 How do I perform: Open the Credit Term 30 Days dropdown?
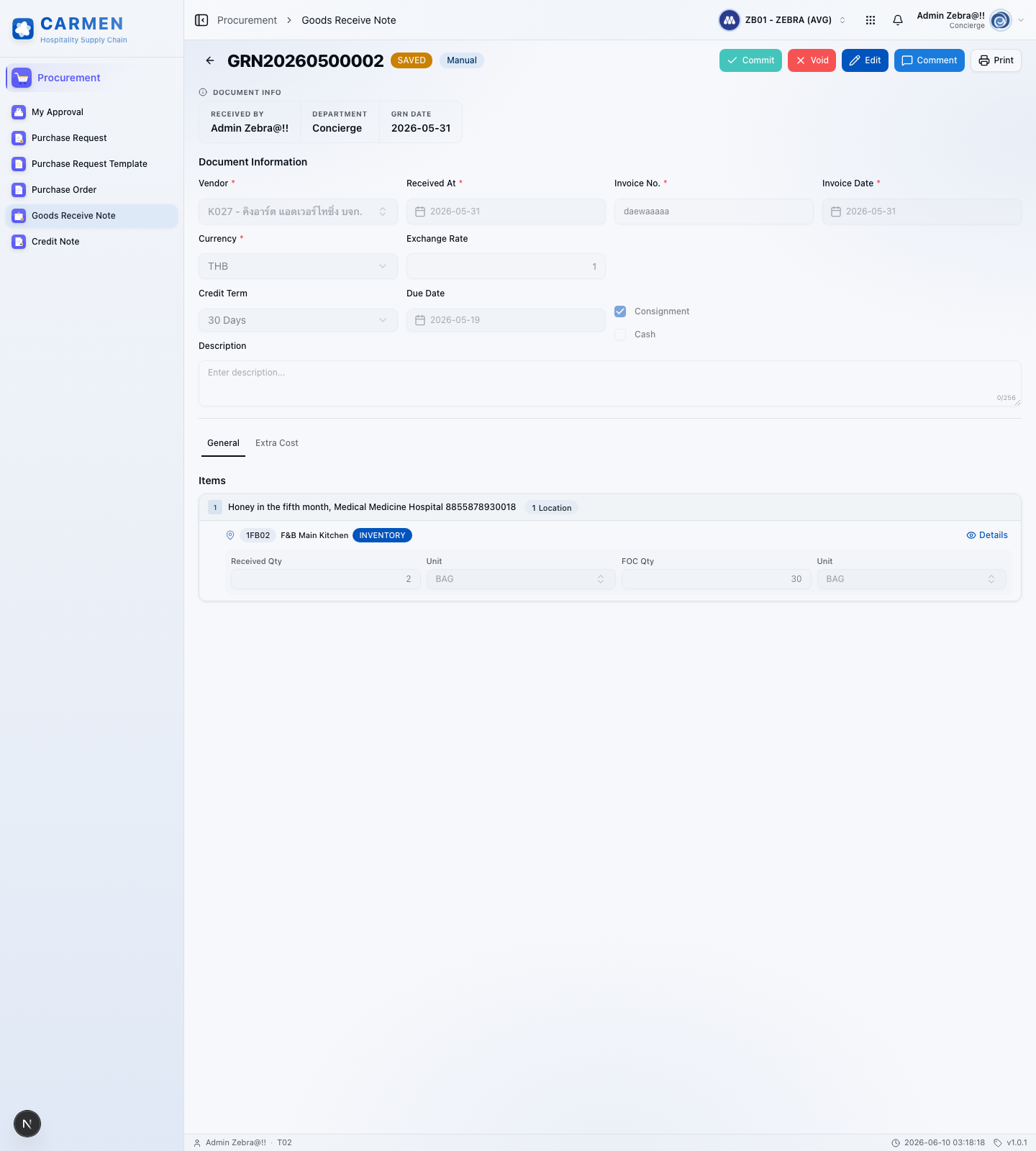tap(298, 320)
